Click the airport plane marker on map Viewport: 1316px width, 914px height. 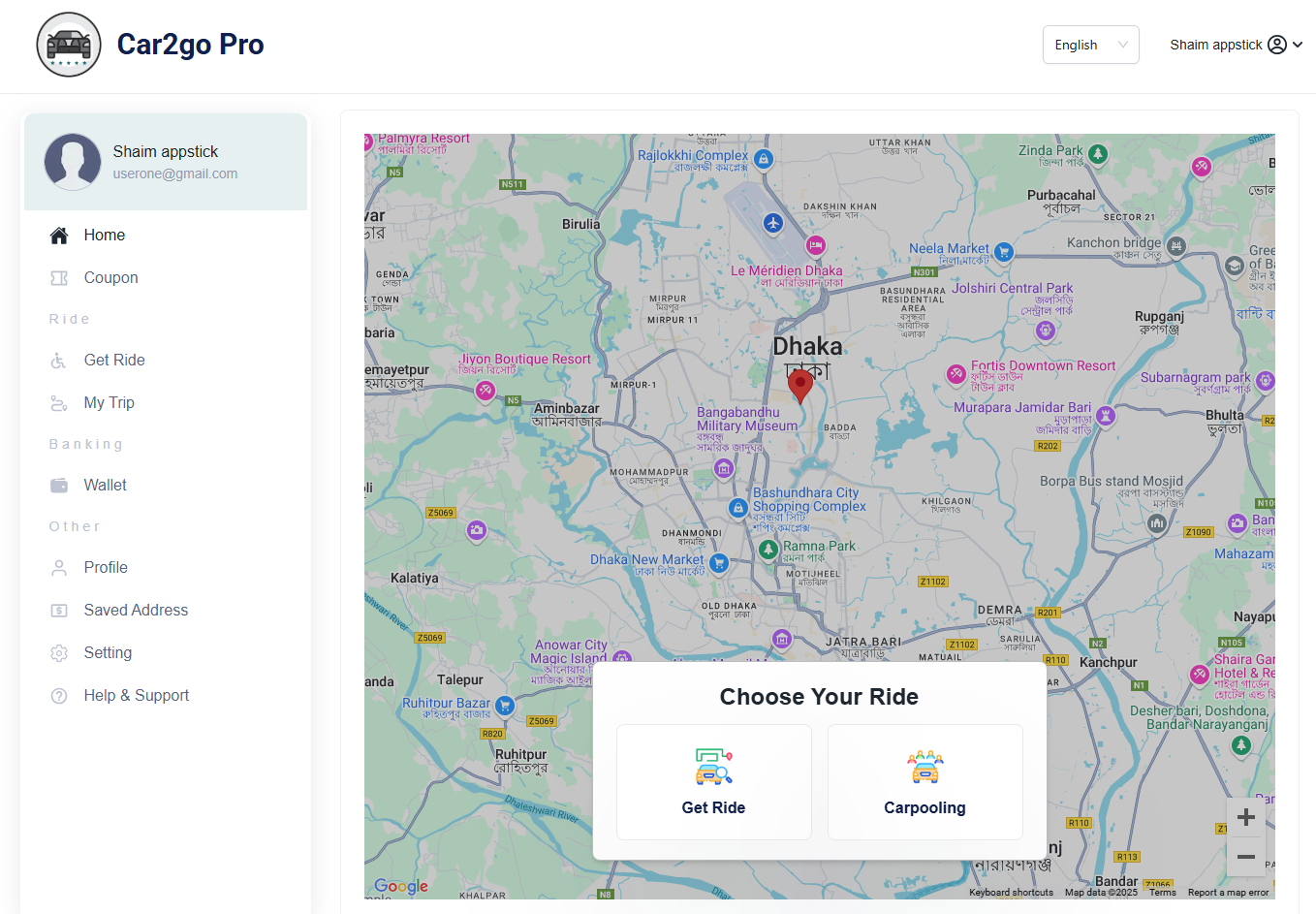[772, 224]
